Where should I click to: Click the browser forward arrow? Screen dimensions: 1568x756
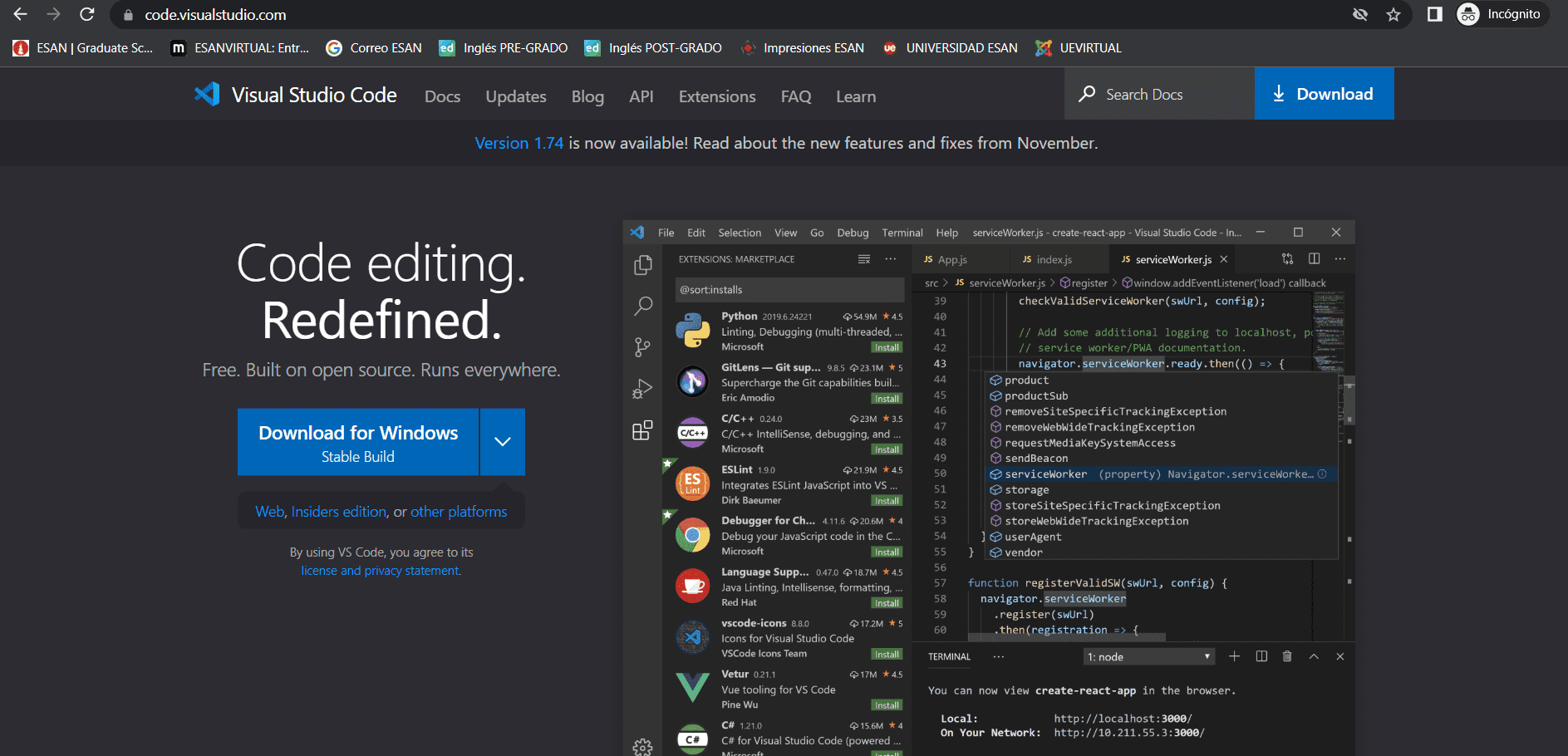tap(53, 14)
